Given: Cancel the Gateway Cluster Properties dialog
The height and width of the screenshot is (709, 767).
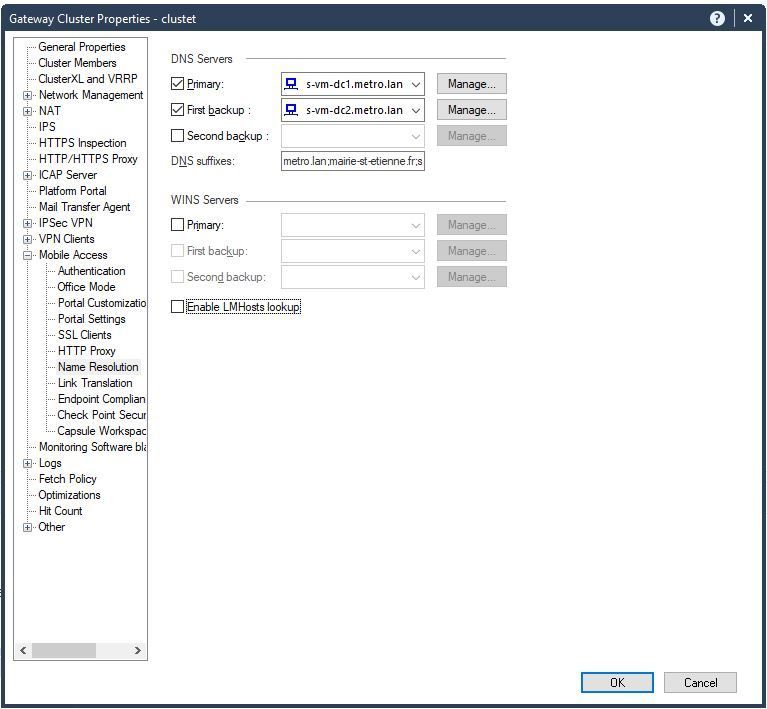Looking at the screenshot, I should tap(700, 682).
